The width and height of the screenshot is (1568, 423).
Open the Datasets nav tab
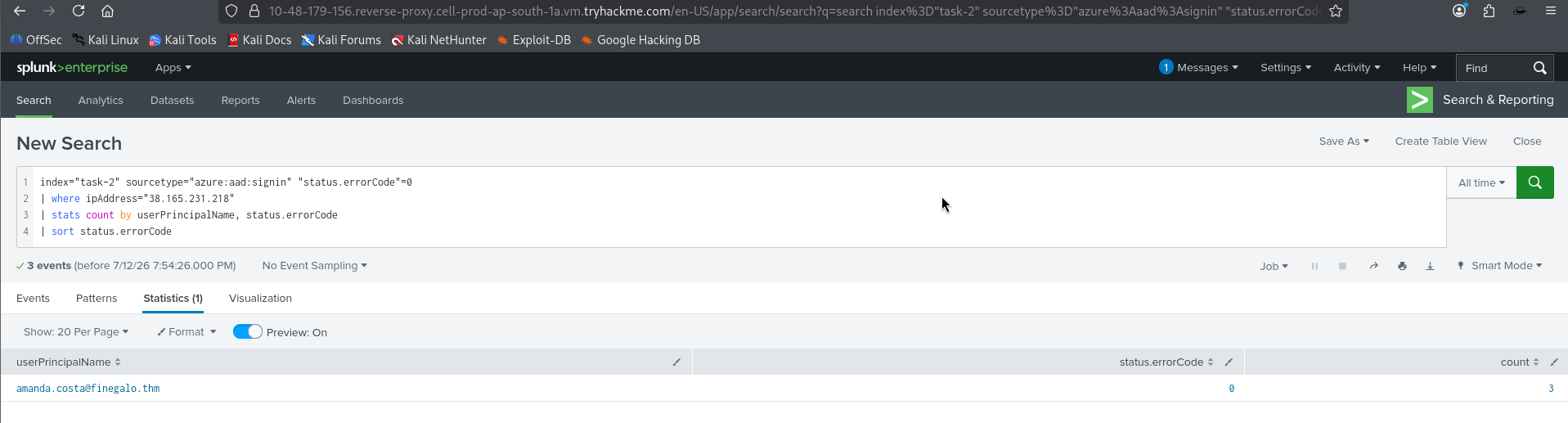(x=173, y=100)
